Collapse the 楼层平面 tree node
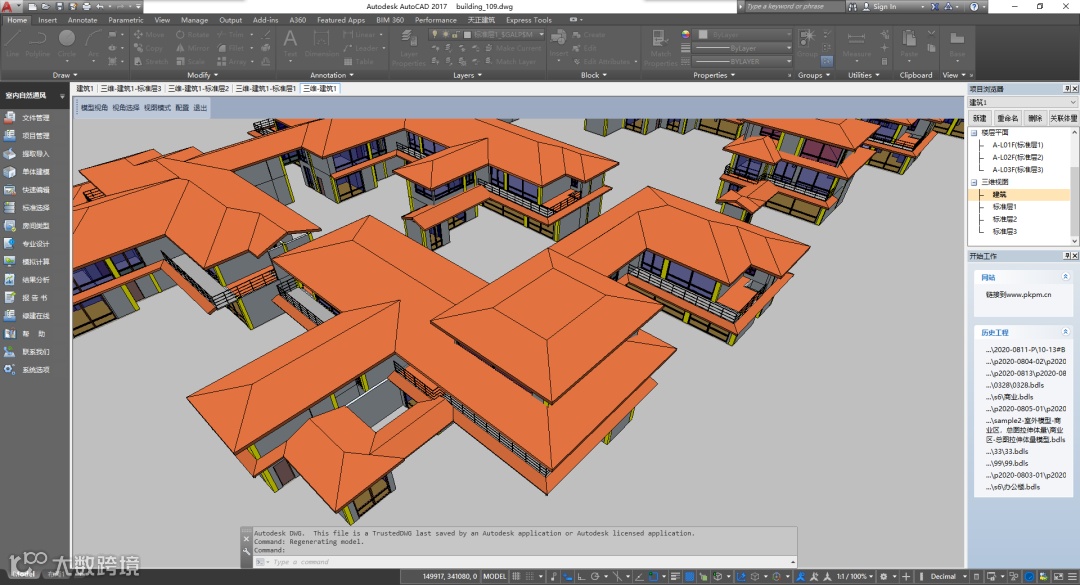This screenshot has width=1080, height=585. tap(974, 132)
